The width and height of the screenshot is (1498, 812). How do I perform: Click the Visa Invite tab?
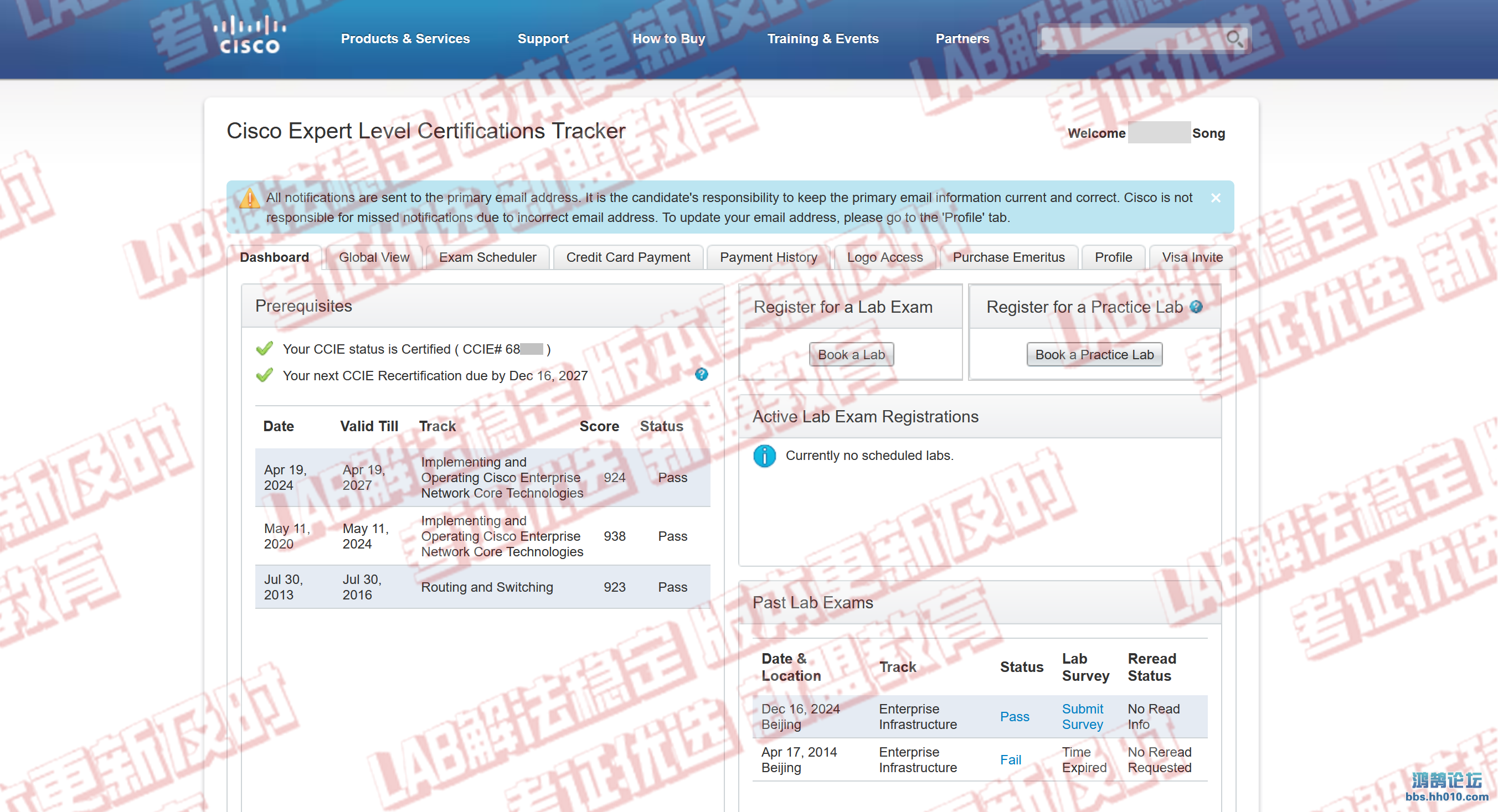click(x=1191, y=258)
